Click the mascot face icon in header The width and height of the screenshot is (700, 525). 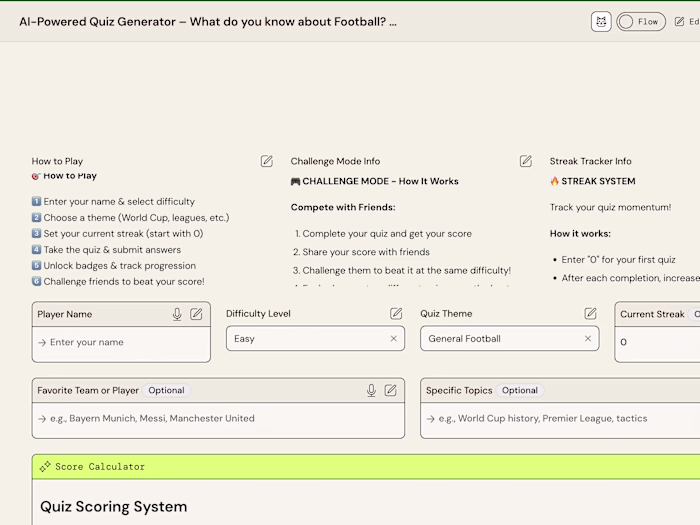click(601, 21)
